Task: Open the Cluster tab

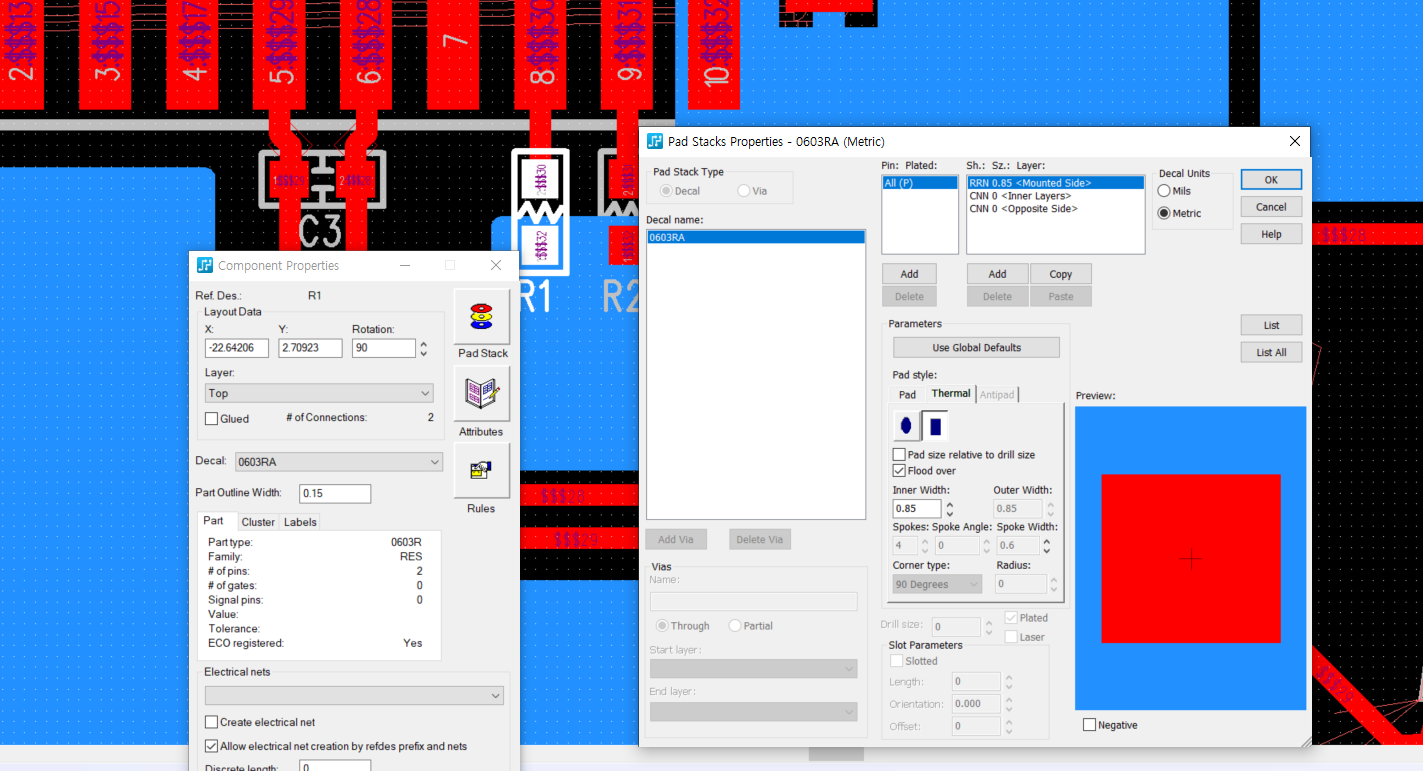Action: pos(258,522)
